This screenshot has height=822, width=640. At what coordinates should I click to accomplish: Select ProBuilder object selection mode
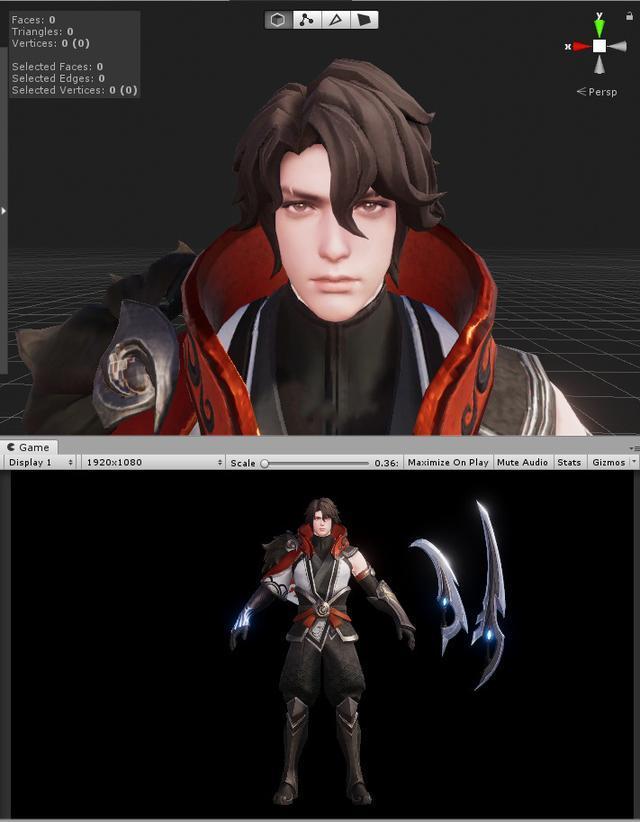click(278, 19)
